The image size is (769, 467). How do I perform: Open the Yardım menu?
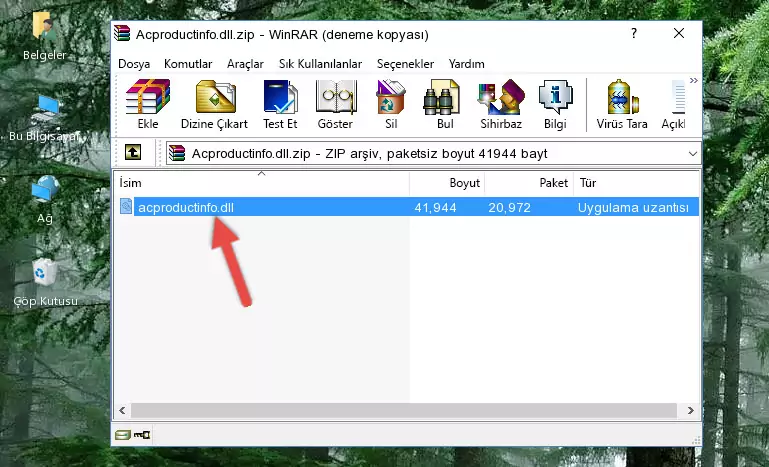pyautogui.click(x=466, y=64)
